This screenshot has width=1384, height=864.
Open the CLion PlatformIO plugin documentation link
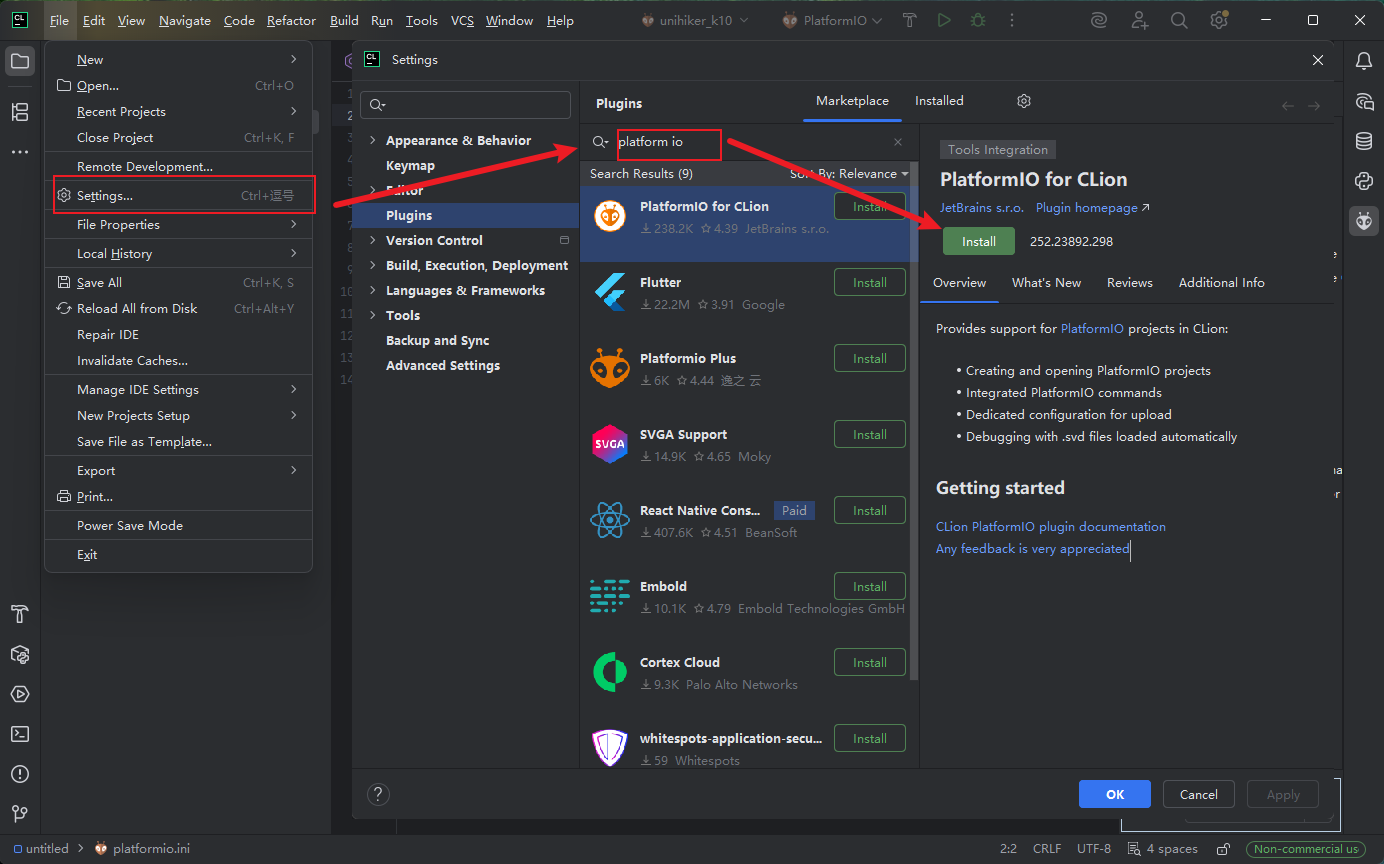1050,527
